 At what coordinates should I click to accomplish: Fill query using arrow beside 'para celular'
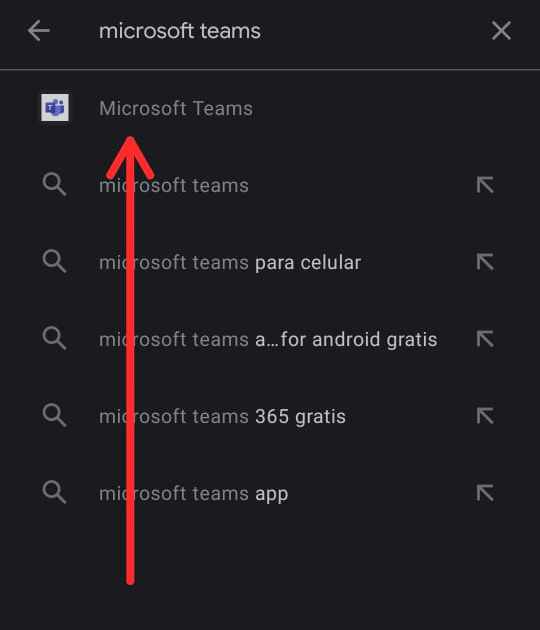click(485, 262)
